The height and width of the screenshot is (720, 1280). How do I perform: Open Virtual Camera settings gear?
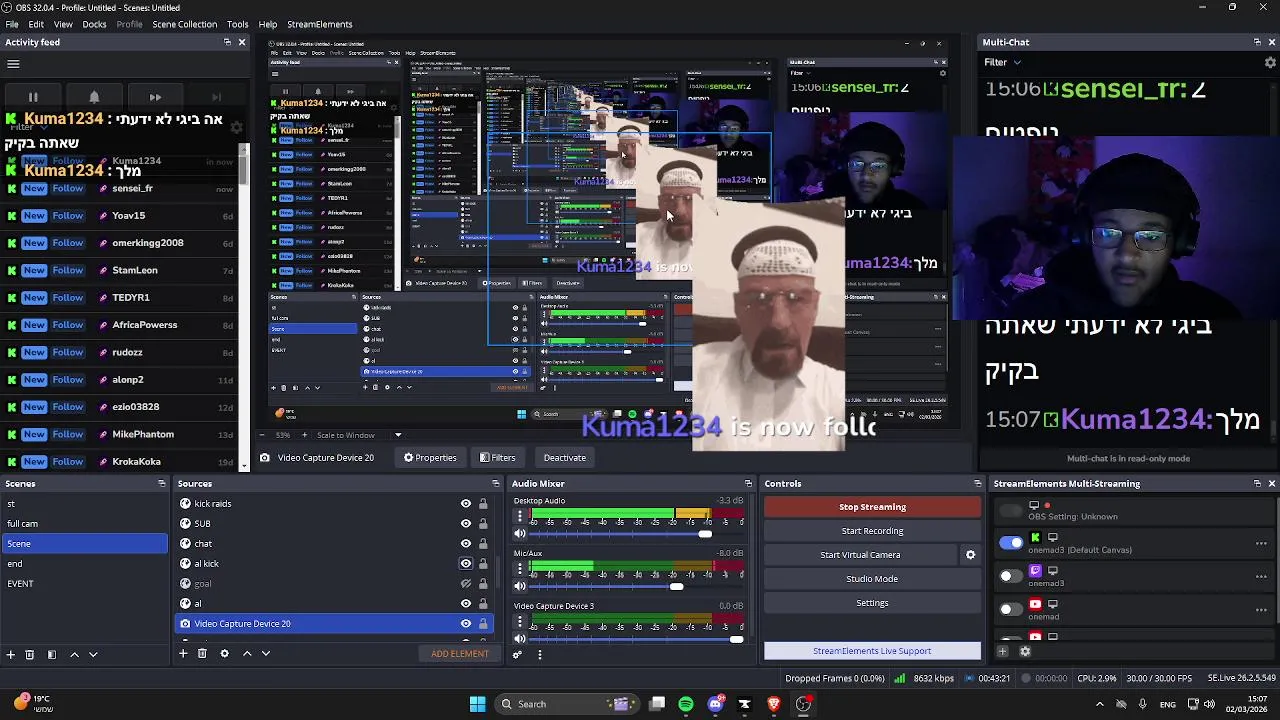click(x=970, y=555)
